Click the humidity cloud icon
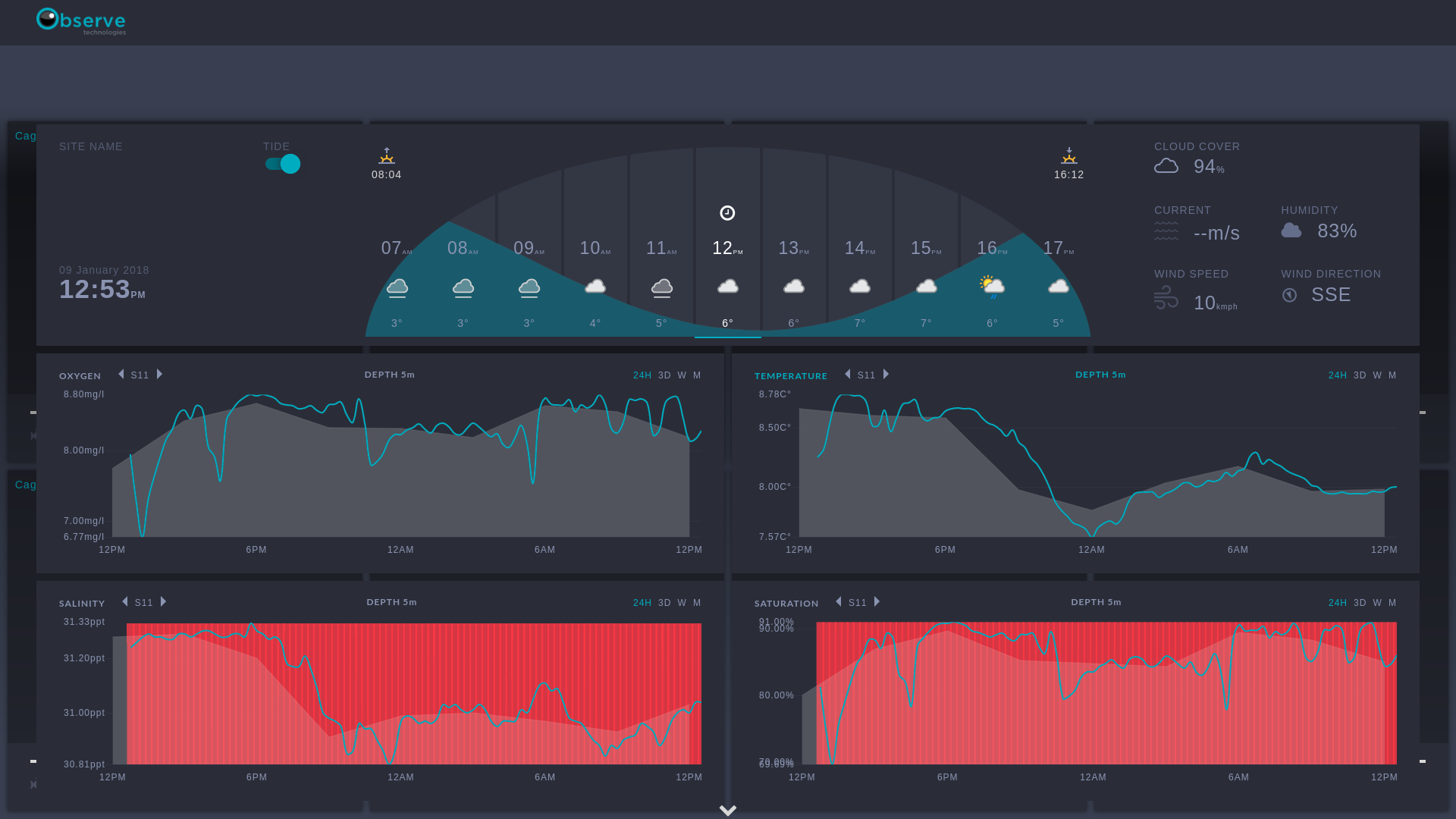 click(1291, 231)
